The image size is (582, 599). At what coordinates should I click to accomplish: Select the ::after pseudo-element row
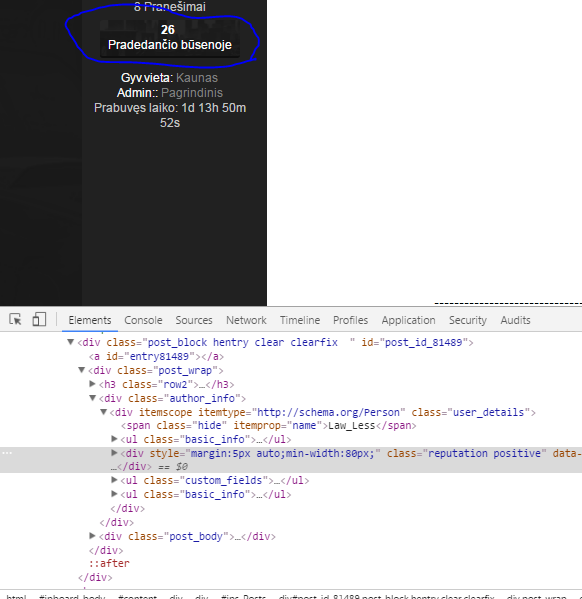click(109, 563)
